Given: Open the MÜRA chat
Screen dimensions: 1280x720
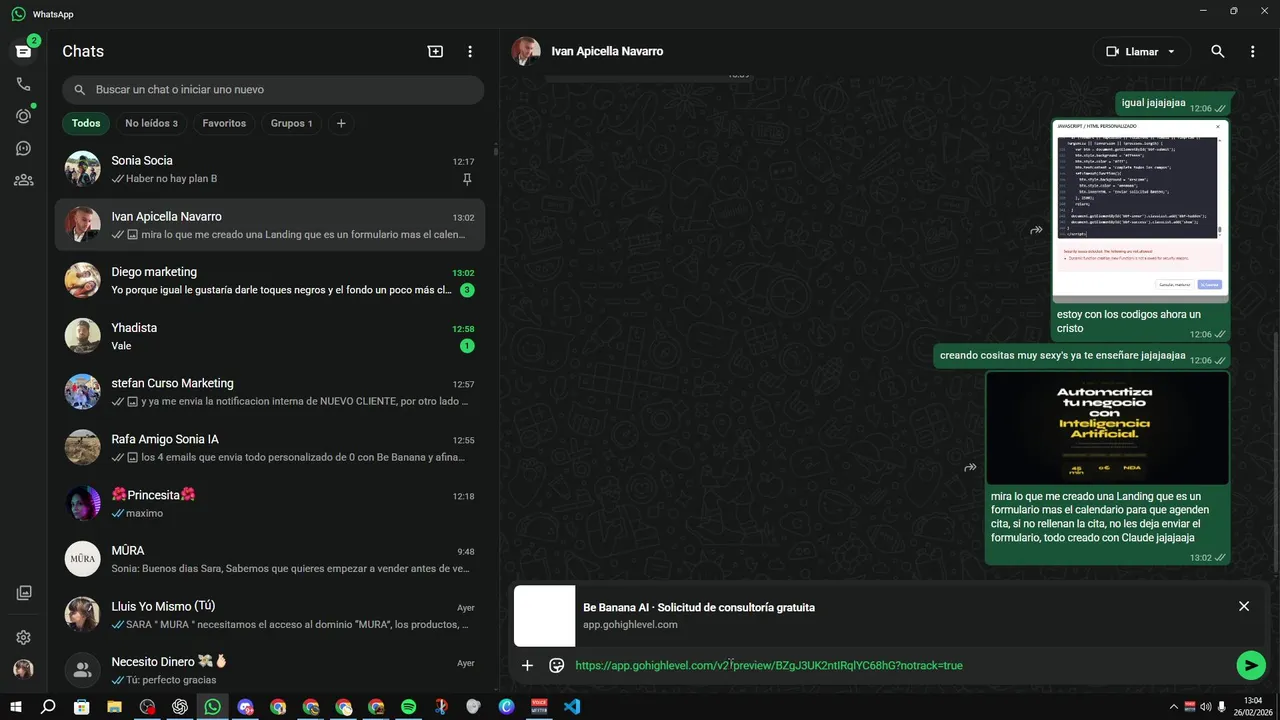Looking at the screenshot, I should 270,559.
